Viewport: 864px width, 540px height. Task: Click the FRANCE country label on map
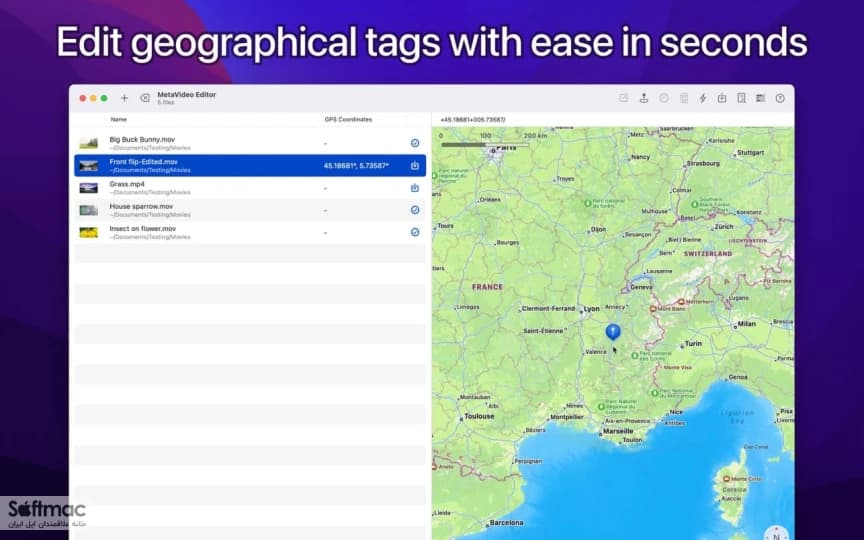(488, 287)
